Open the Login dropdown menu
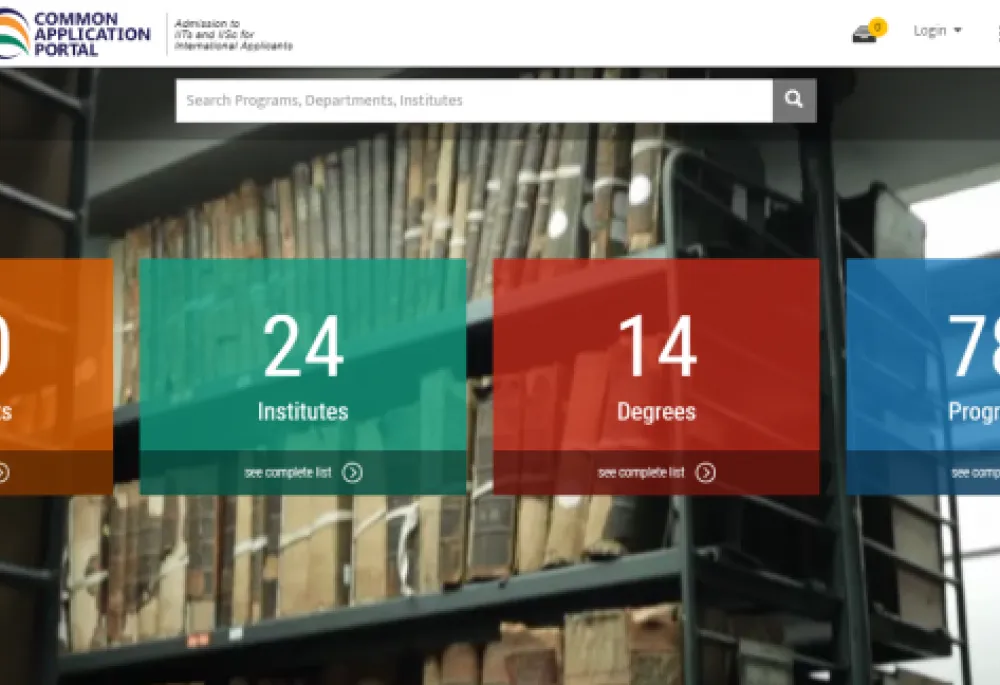 937,31
